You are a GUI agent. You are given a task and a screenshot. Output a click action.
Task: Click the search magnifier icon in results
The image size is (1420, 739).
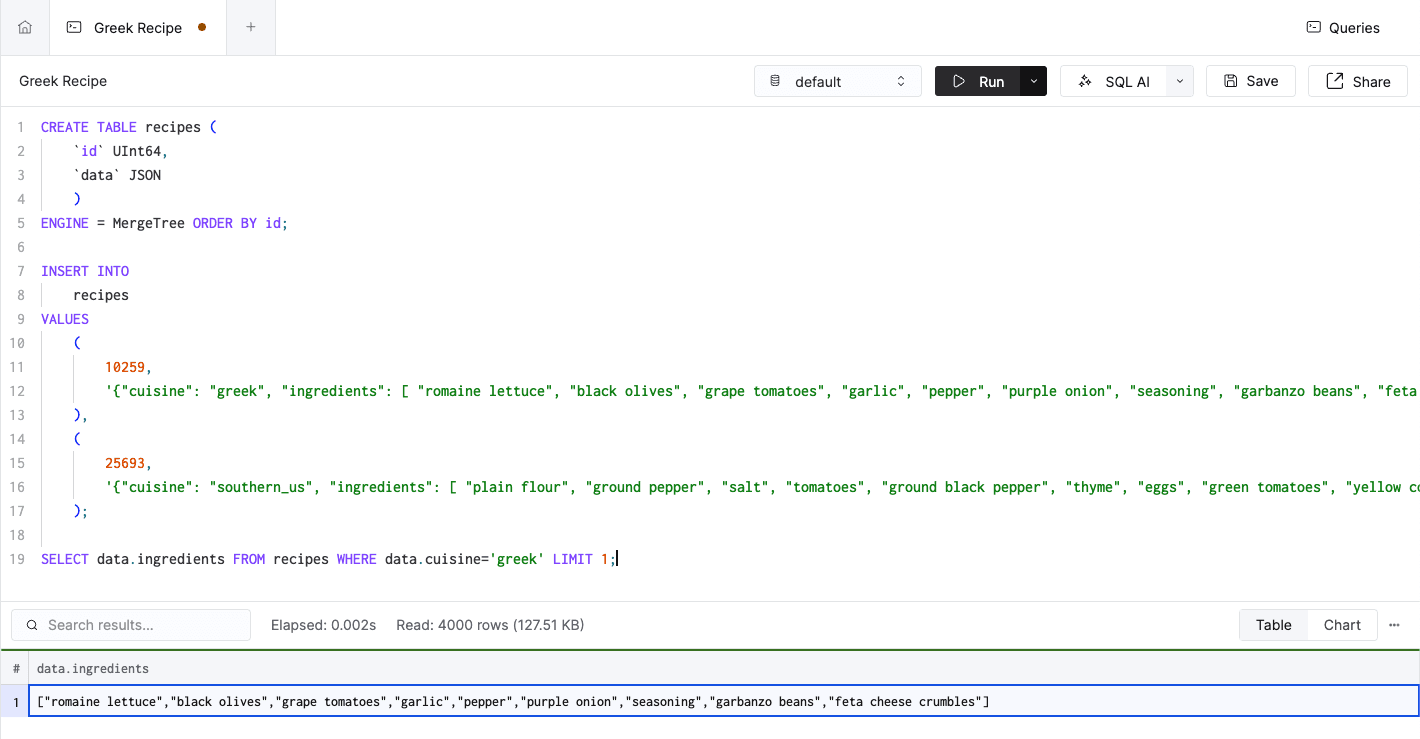[32, 625]
